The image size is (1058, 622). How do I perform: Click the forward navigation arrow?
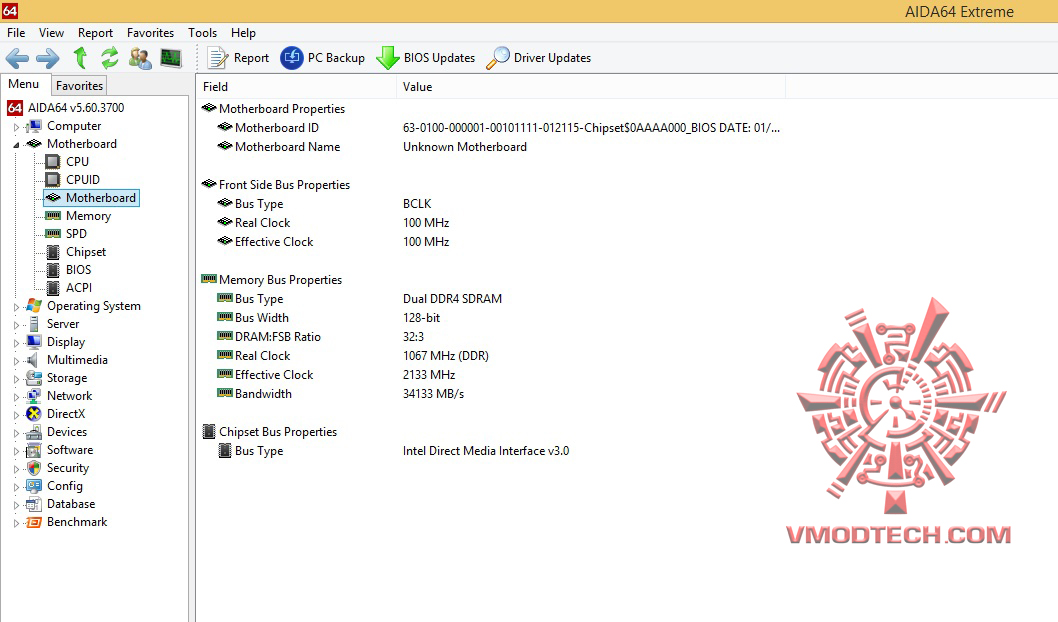[x=47, y=58]
